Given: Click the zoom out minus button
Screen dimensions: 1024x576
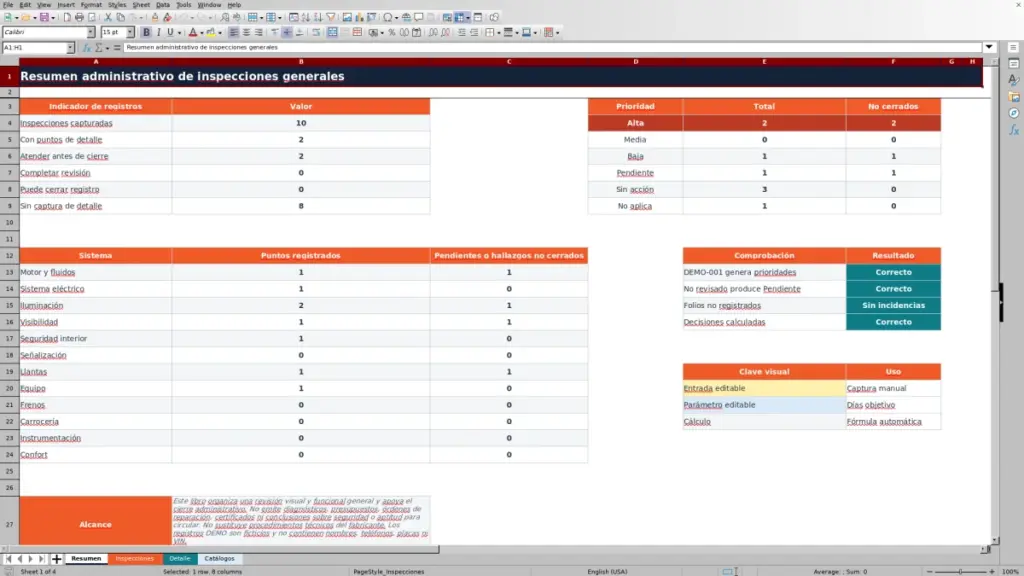Looking at the screenshot, I should [x=930, y=571].
